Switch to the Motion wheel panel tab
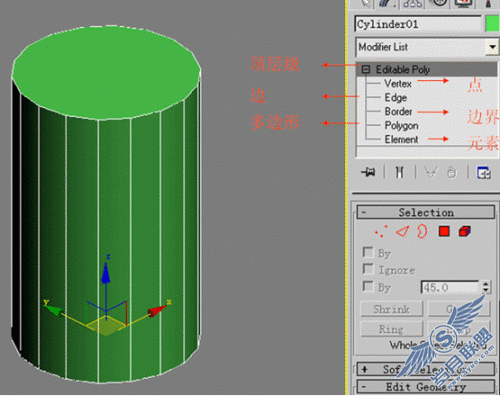The image size is (500, 396). pos(440,3)
